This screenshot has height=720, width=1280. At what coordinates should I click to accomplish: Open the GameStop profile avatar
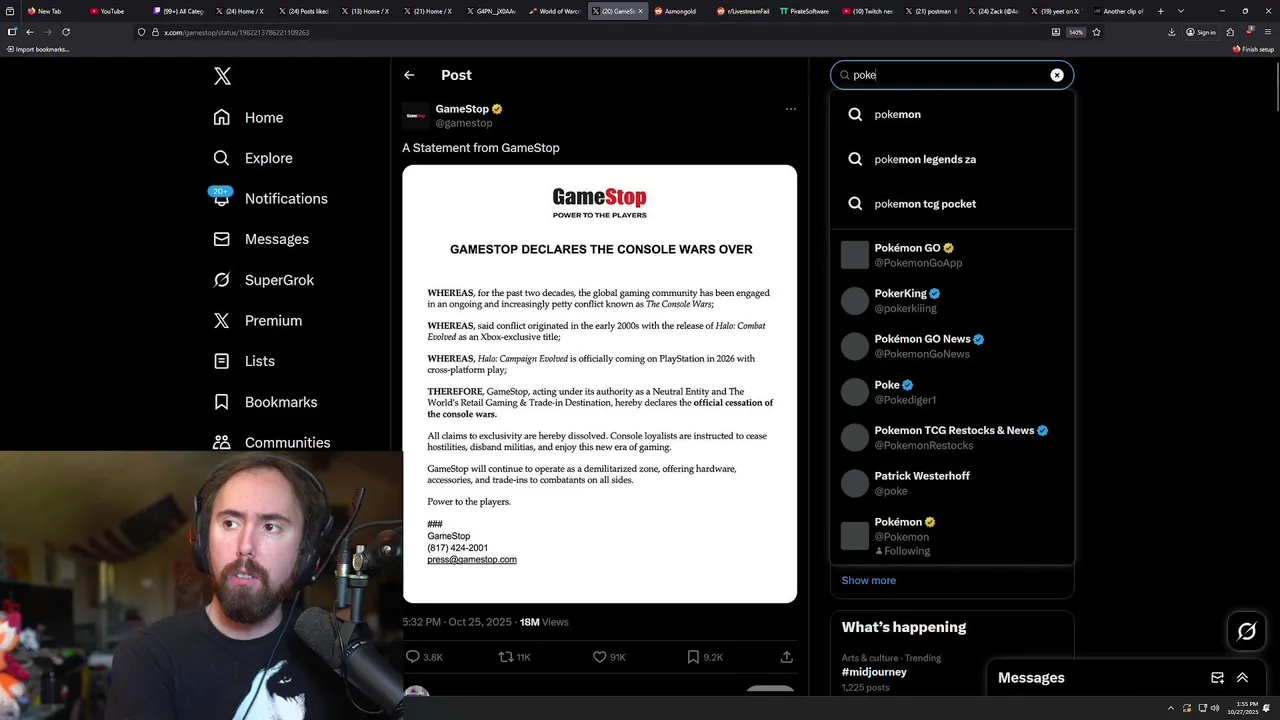coord(416,116)
